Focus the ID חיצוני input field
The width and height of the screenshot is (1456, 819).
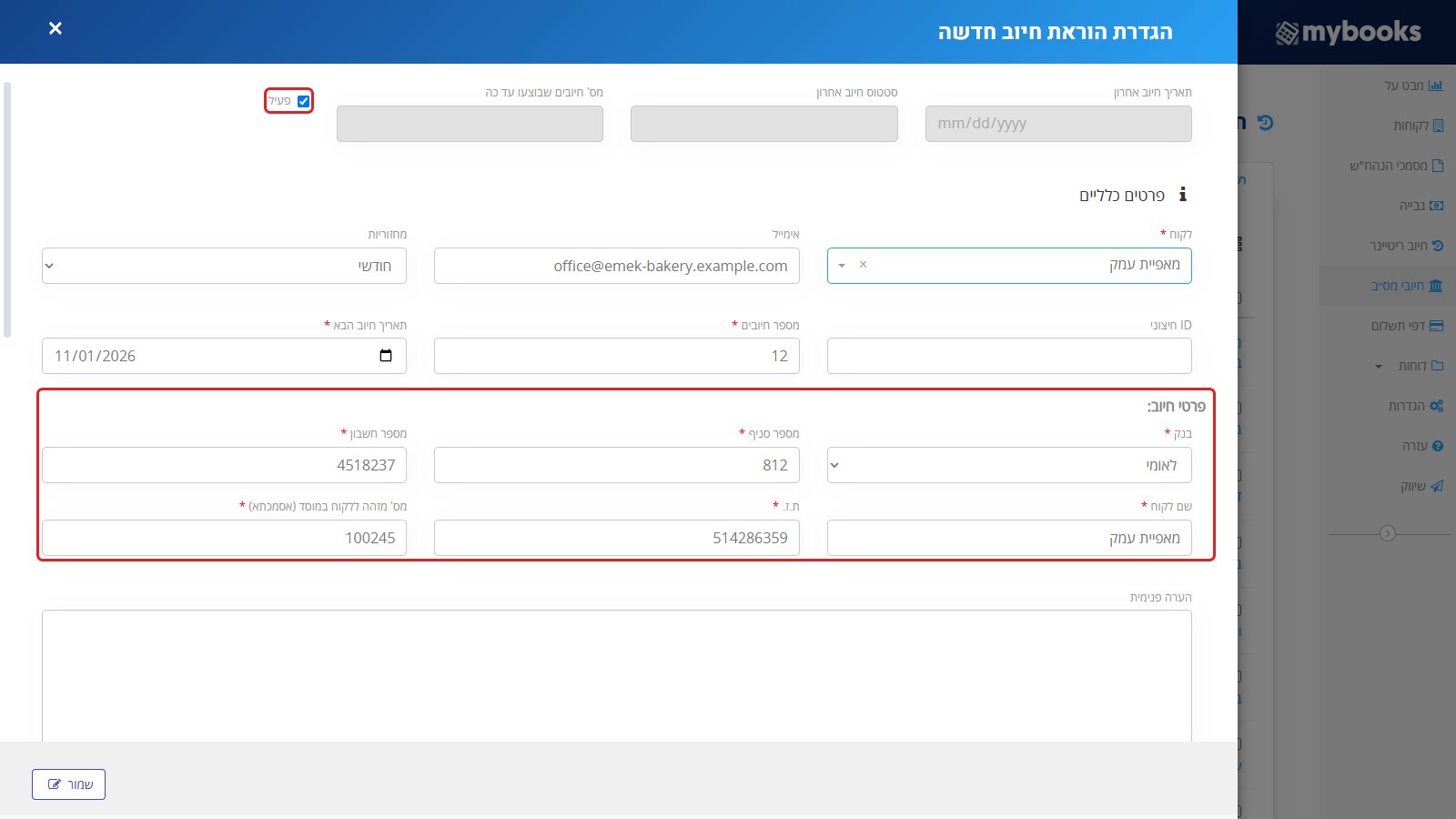coord(1009,356)
